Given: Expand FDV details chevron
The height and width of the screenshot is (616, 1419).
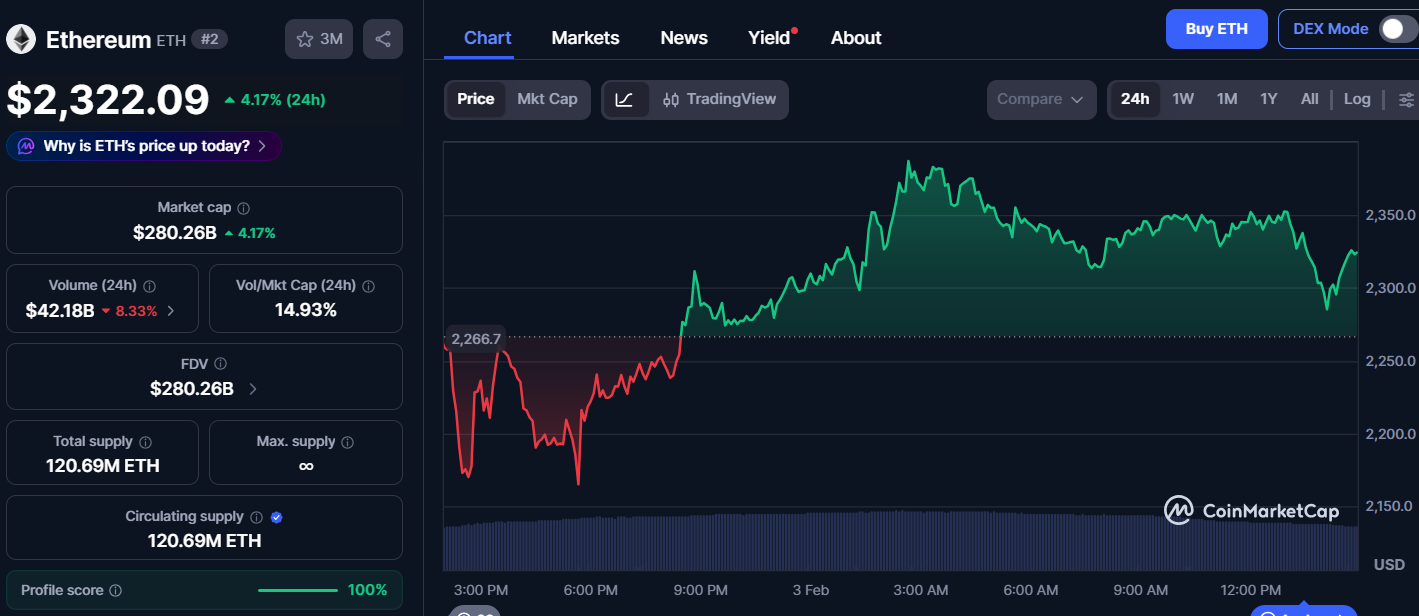Looking at the screenshot, I should (x=252, y=389).
